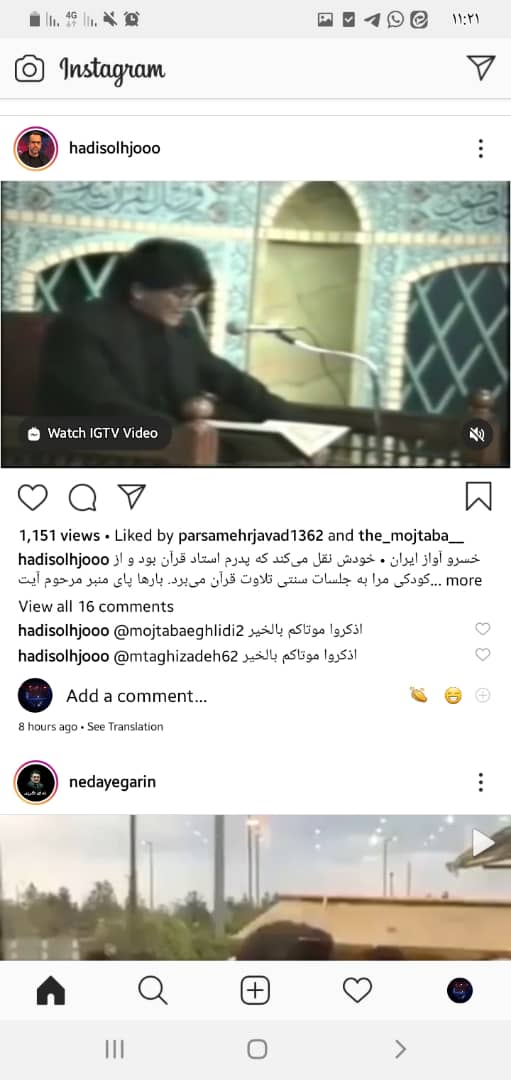The width and height of the screenshot is (511, 1080).
Task: Share the post via paper plane icon
Action: 132,496
